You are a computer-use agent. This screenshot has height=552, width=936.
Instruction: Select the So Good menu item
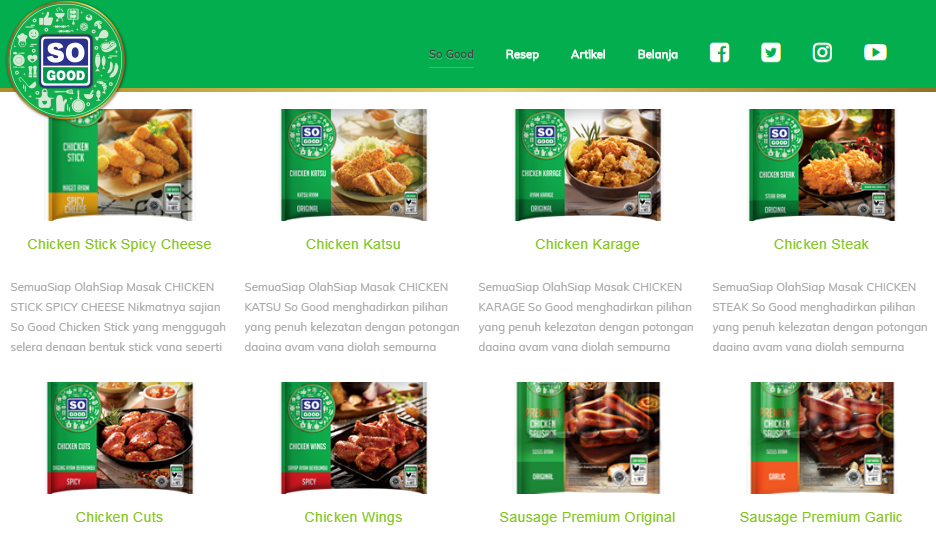coord(451,54)
